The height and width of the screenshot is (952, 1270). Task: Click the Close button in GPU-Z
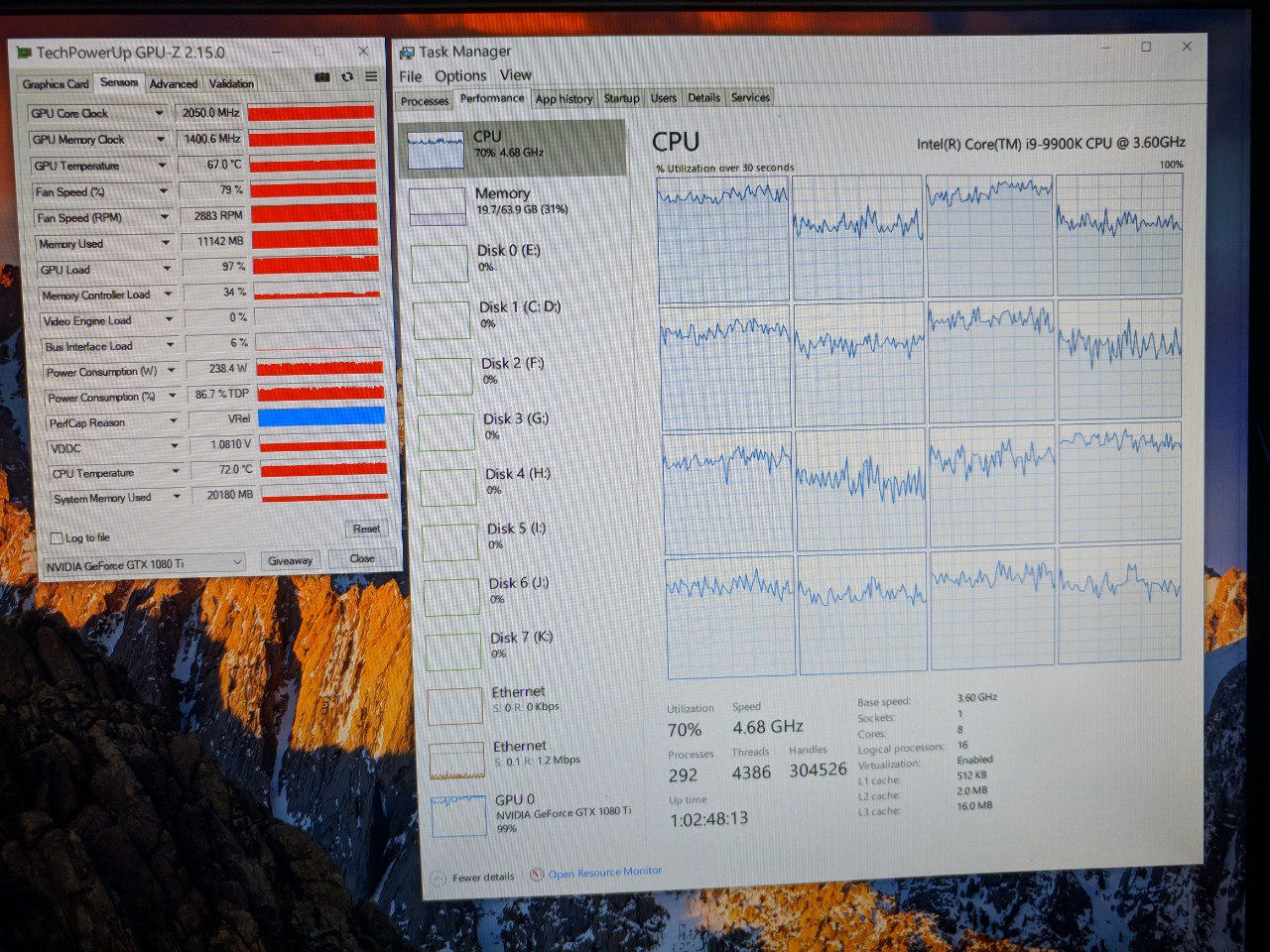[362, 558]
